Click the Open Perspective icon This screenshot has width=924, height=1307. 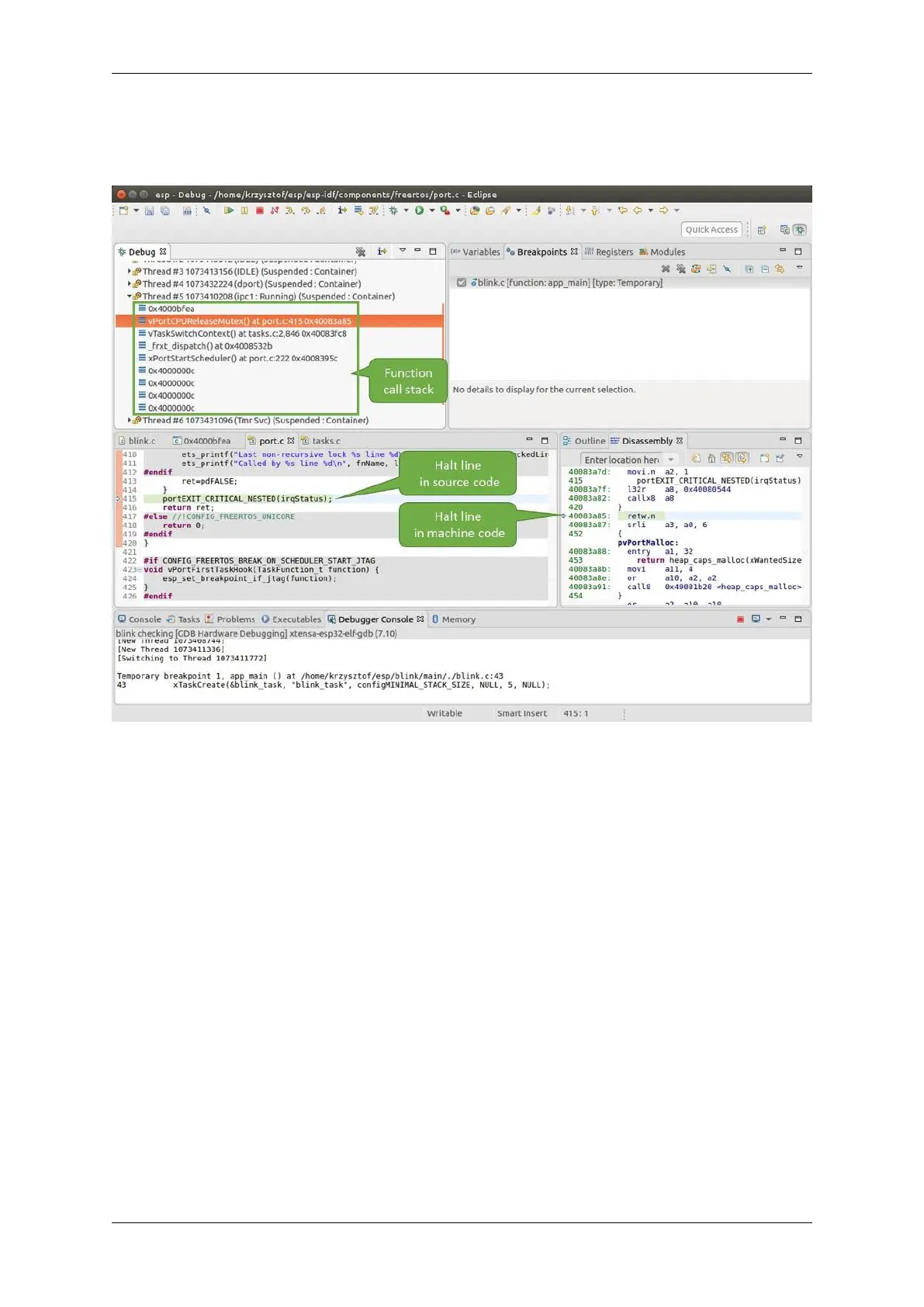point(762,230)
